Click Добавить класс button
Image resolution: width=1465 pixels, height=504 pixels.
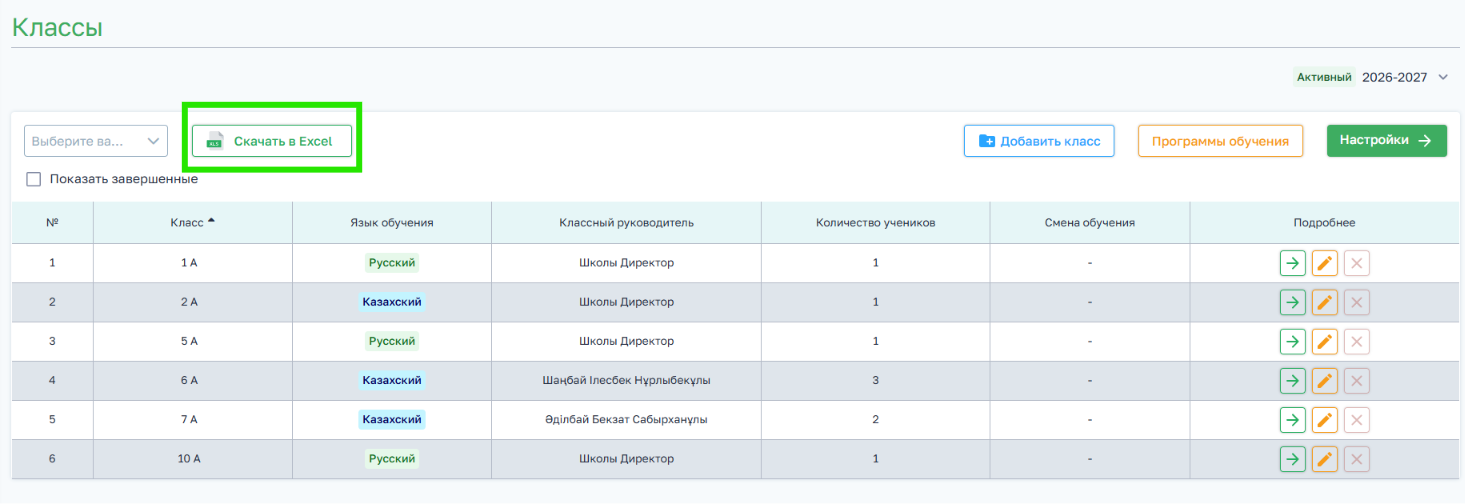tap(1039, 141)
